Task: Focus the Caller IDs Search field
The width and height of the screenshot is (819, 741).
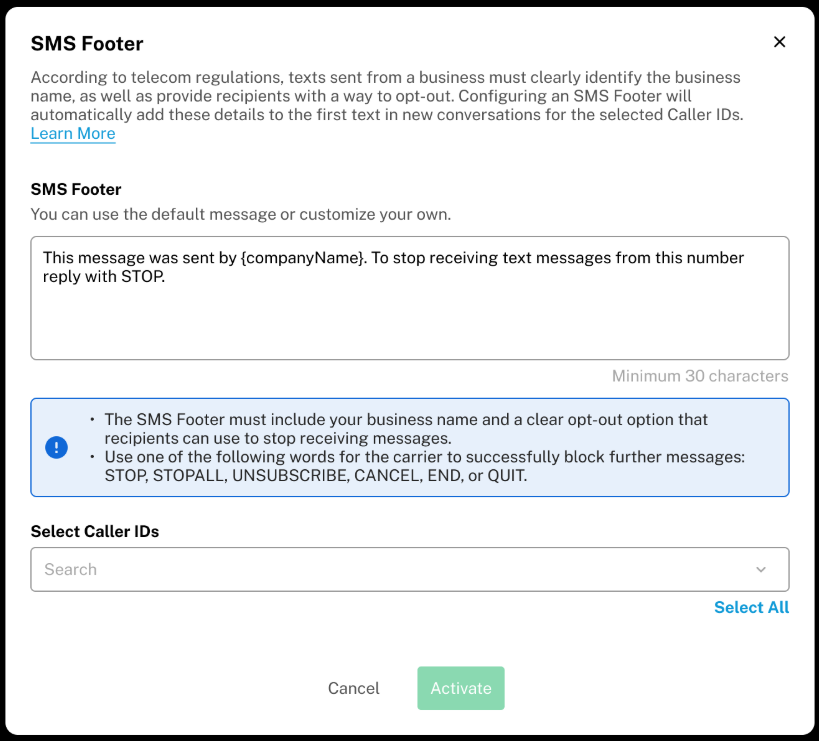Action: point(380,570)
